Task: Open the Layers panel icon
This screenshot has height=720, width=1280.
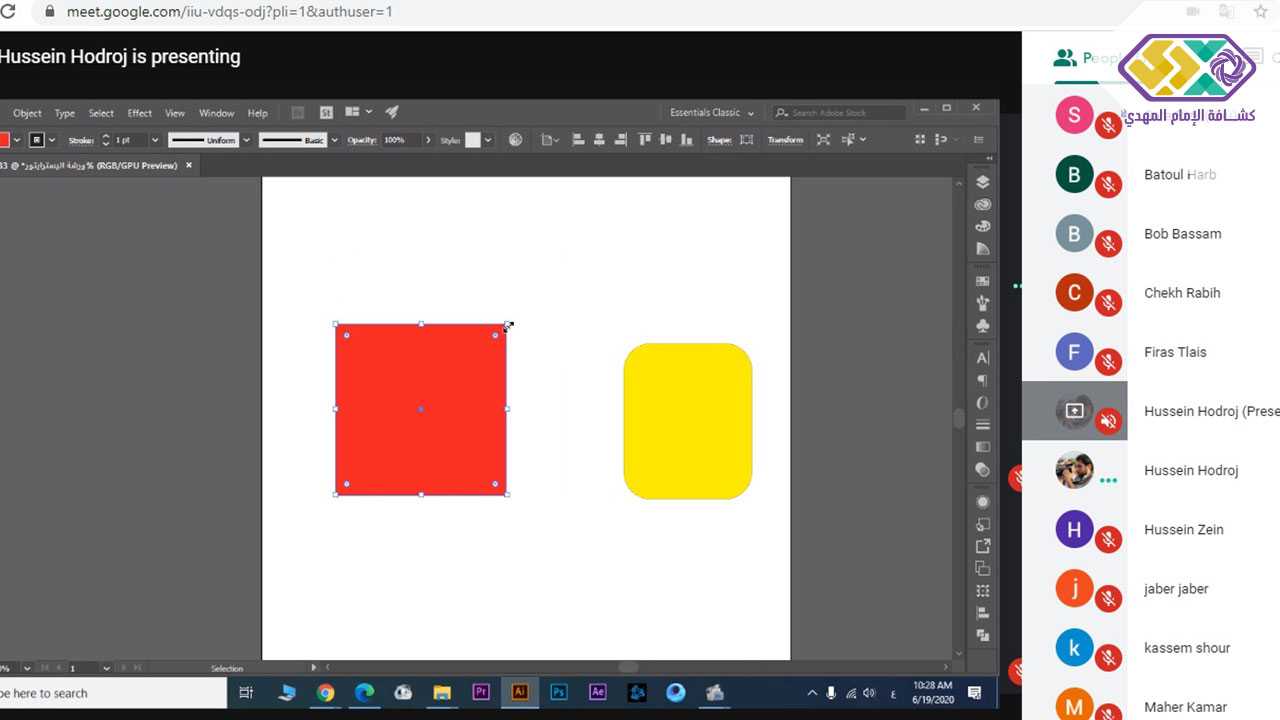Action: (x=982, y=182)
